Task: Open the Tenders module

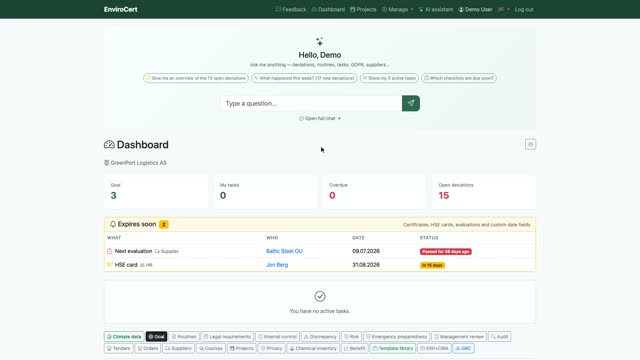Action: point(118,349)
